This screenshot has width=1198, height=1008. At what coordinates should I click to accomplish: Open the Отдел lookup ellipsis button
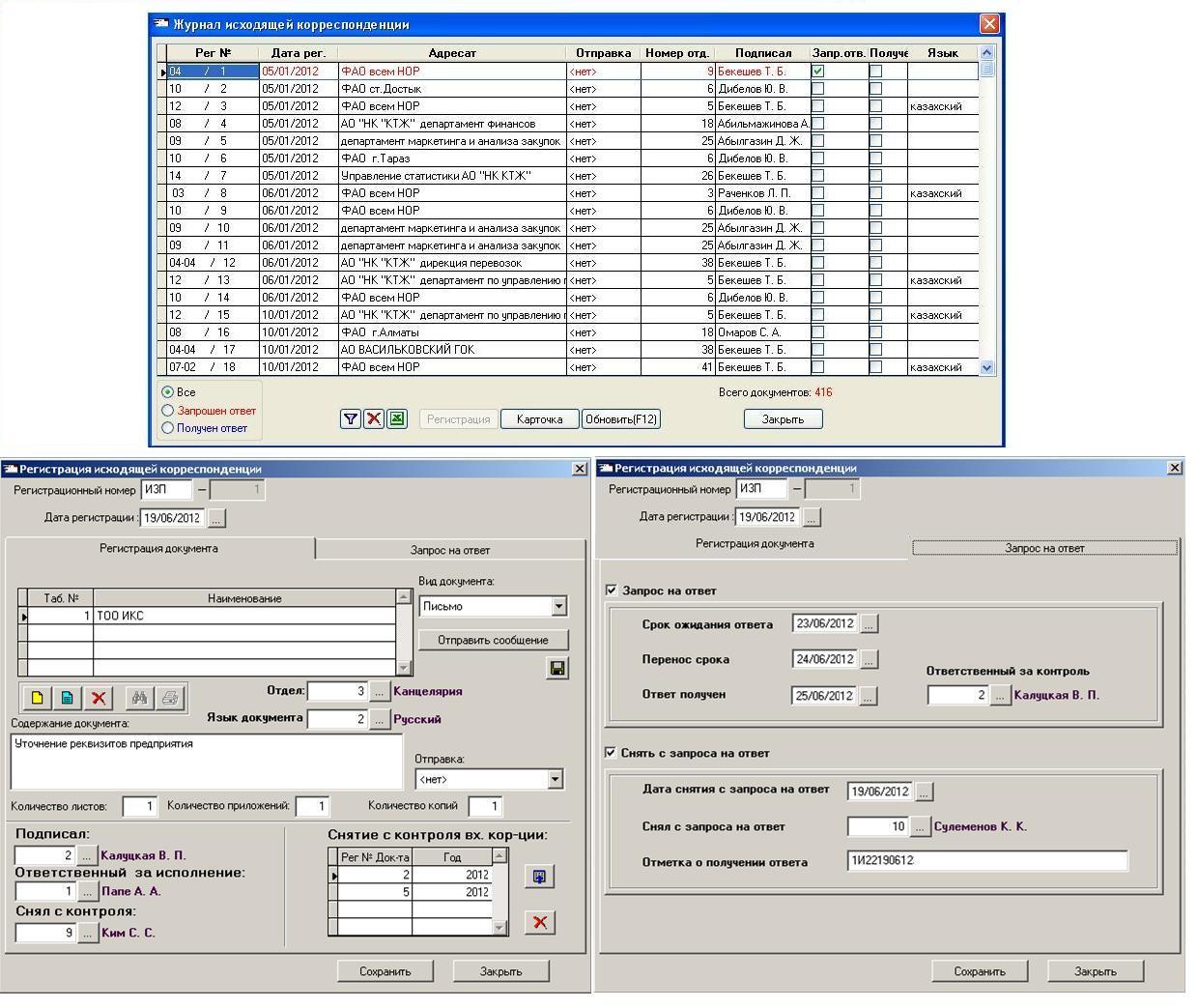(379, 691)
